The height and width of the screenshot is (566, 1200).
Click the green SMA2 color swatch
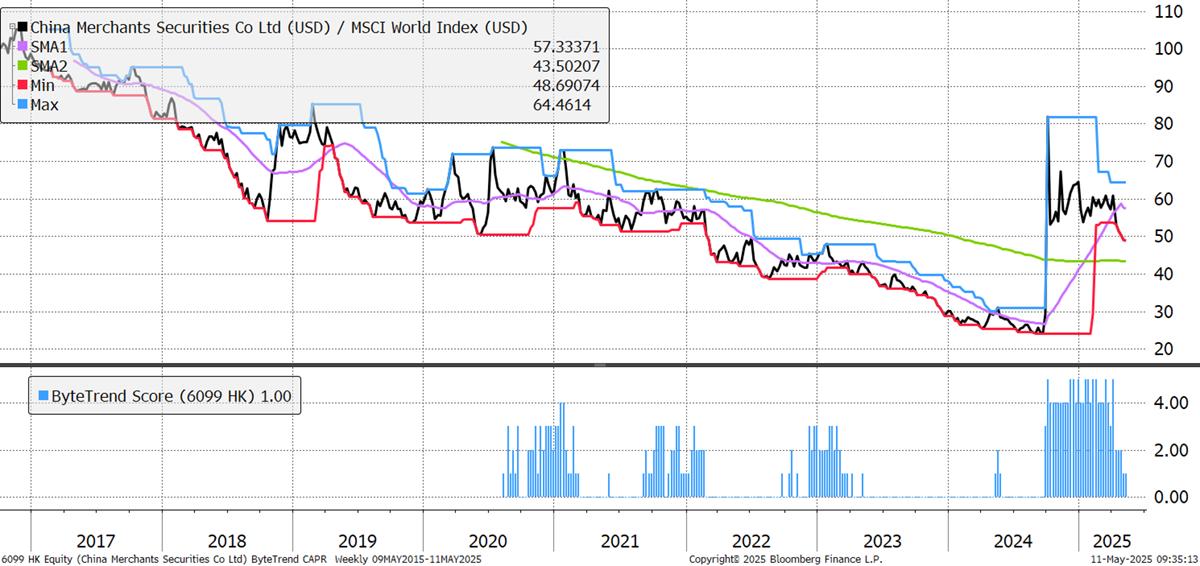[23, 66]
